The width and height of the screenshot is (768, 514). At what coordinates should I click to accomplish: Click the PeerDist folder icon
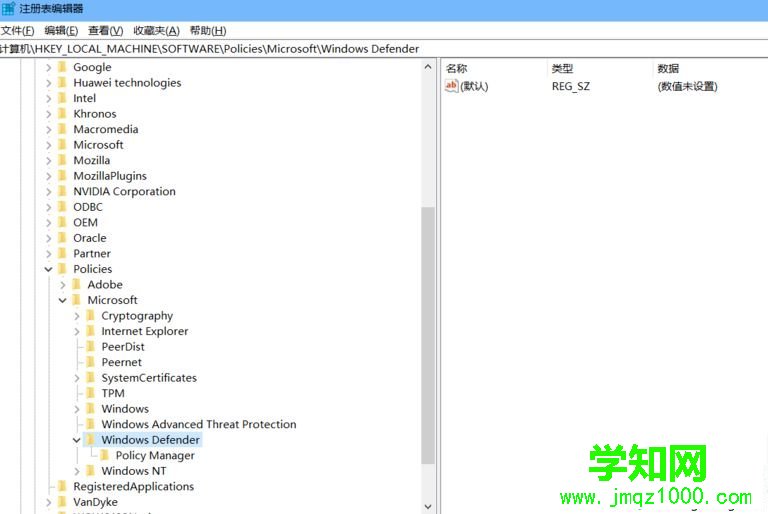coord(91,346)
